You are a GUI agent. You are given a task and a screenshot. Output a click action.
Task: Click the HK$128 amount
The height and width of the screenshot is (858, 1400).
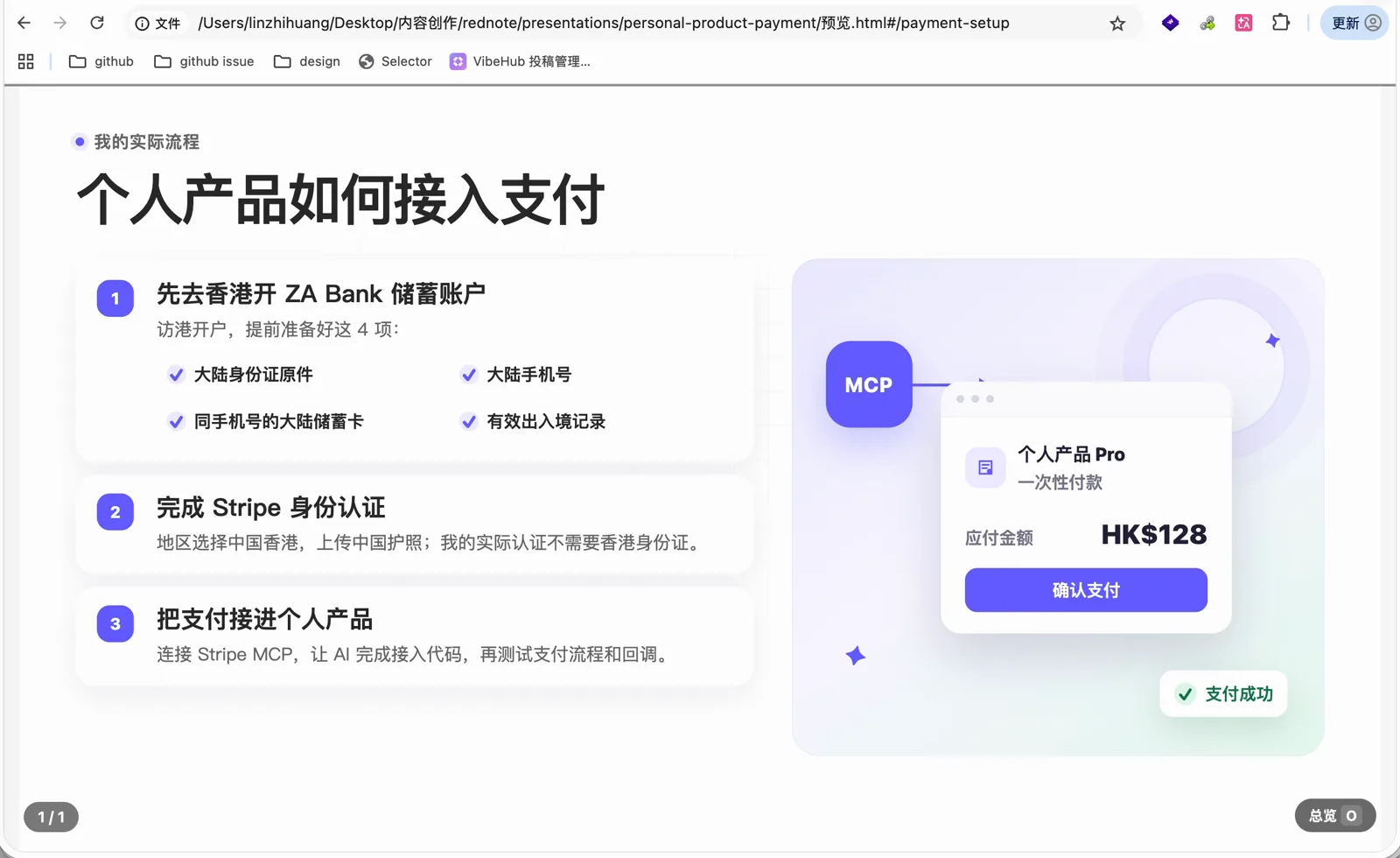(1154, 535)
